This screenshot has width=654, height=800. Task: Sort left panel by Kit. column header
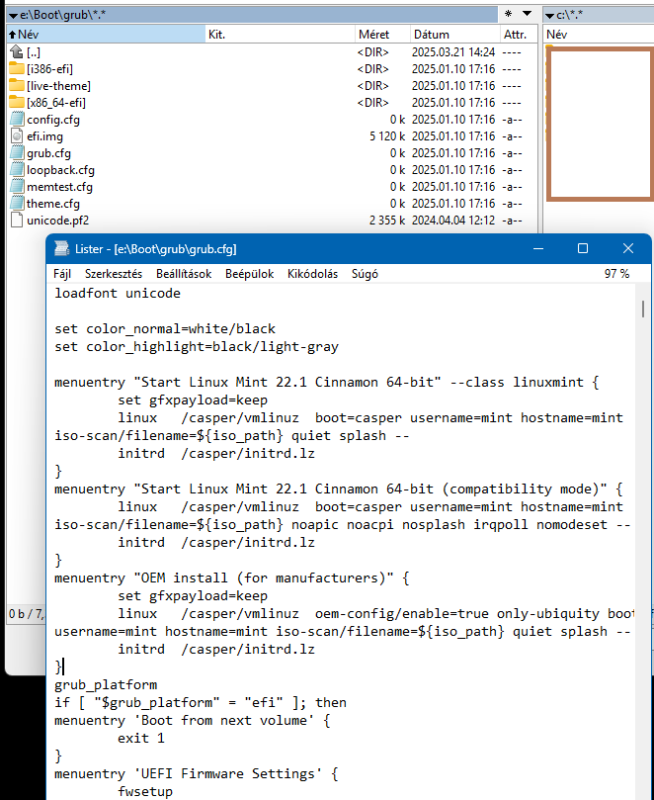coord(280,34)
